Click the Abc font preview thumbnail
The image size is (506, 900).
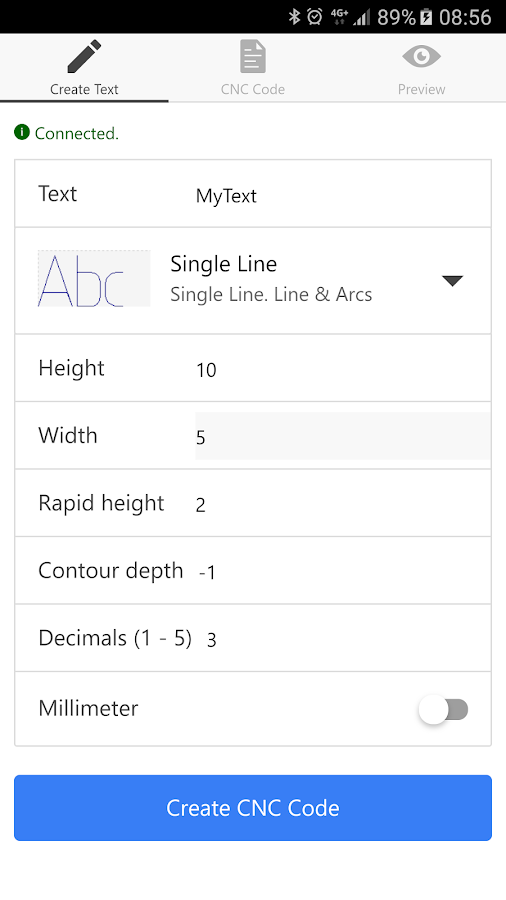coord(94,278)
